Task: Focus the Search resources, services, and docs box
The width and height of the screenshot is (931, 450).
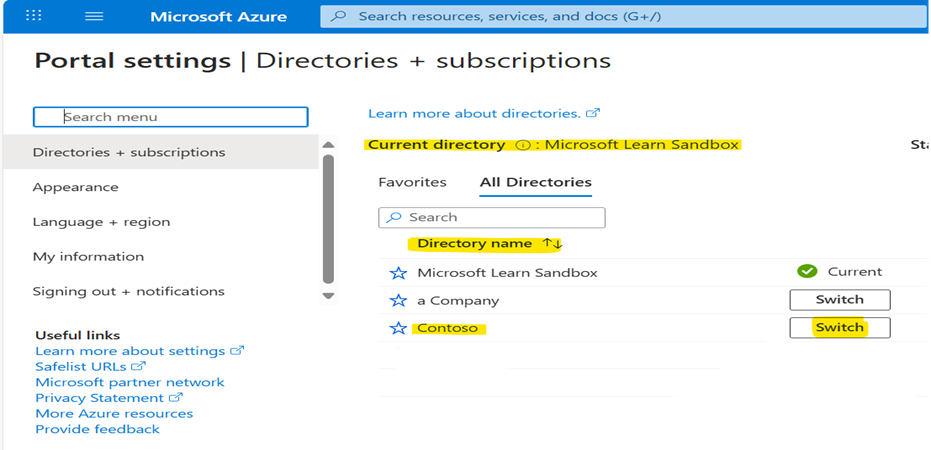Action: pos(625,16)
